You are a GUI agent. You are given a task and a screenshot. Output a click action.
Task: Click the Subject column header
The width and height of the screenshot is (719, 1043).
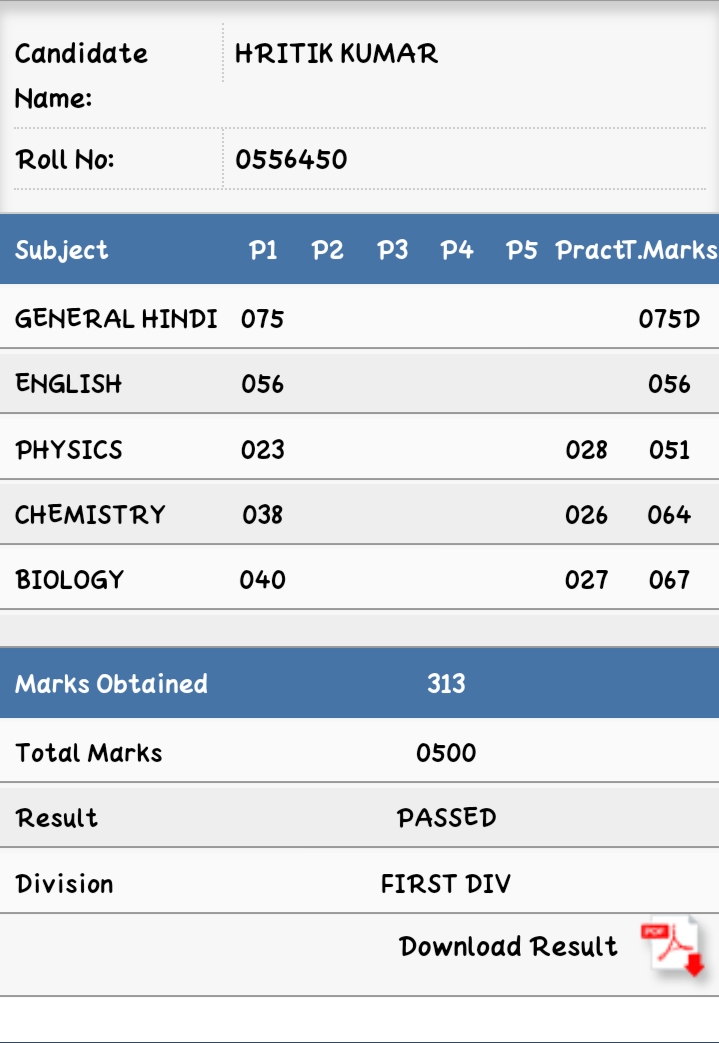click(62, 251)
